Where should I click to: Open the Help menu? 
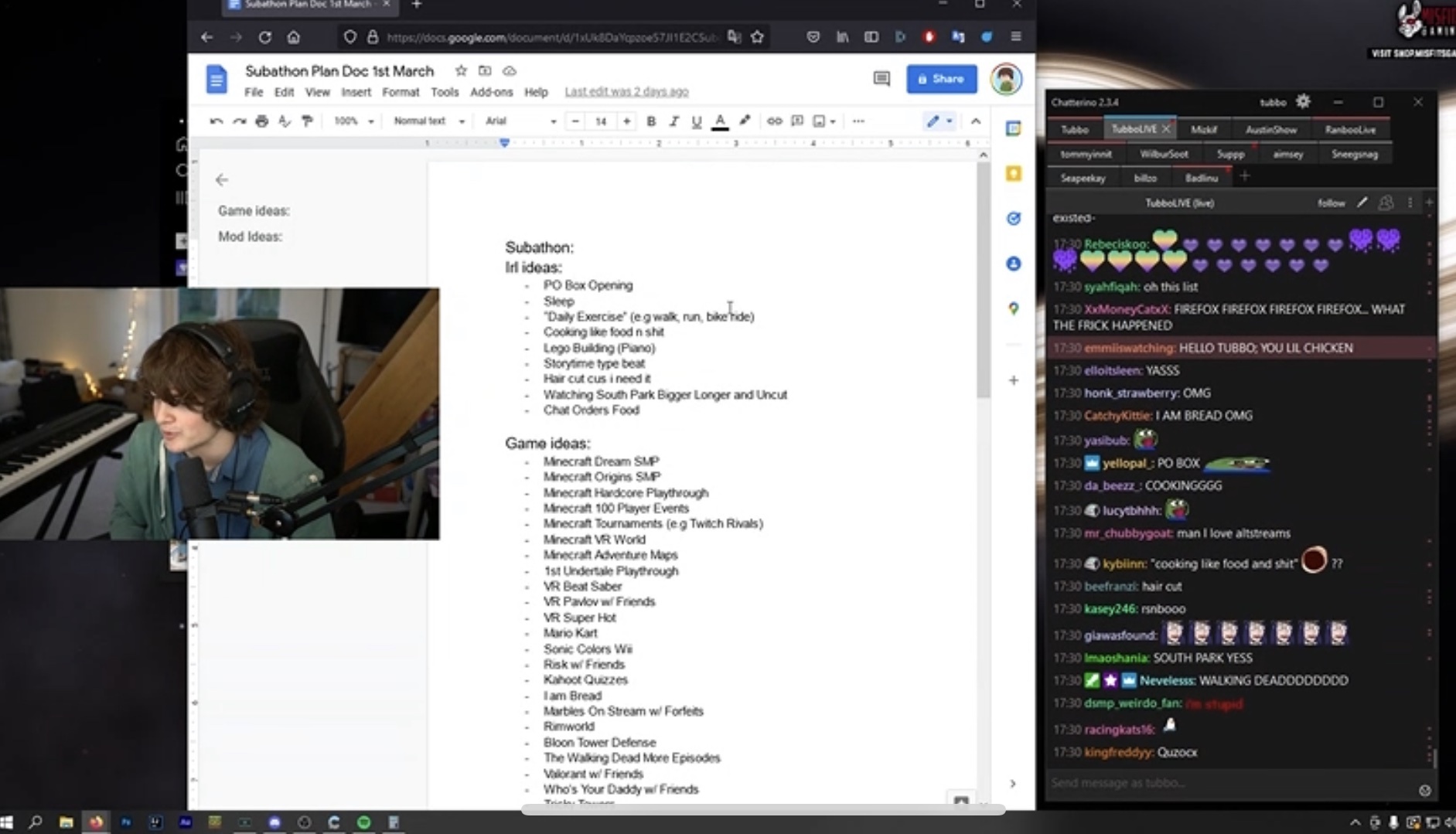tap(536, 92)
